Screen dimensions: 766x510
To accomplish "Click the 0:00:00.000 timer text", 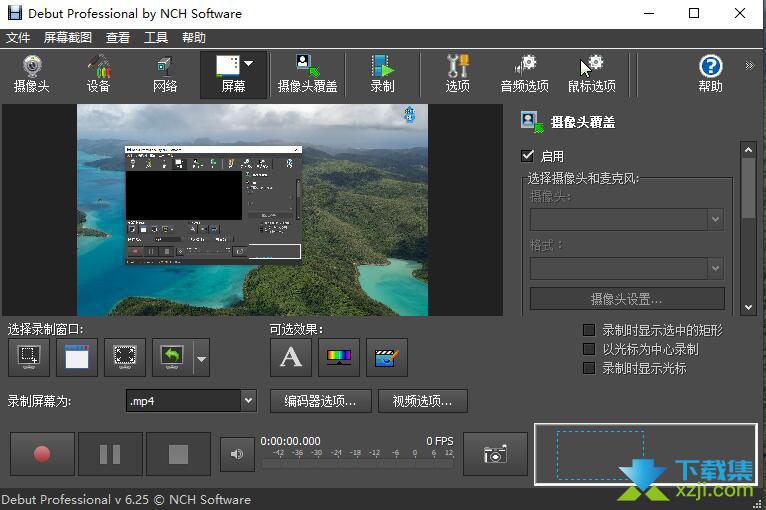I will [290, 441].
